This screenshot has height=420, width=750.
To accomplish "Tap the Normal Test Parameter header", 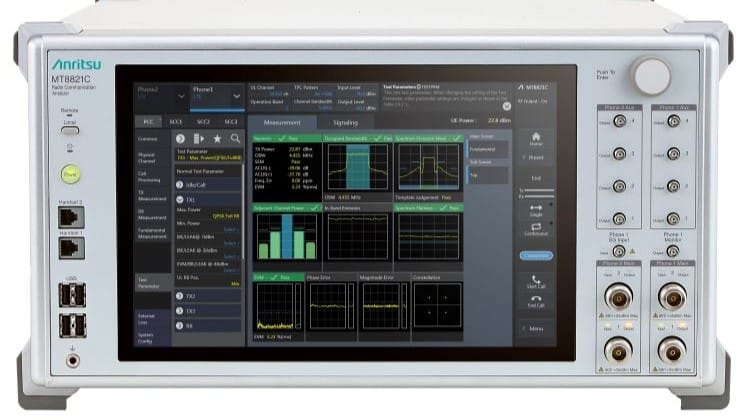I will point(208,171).
